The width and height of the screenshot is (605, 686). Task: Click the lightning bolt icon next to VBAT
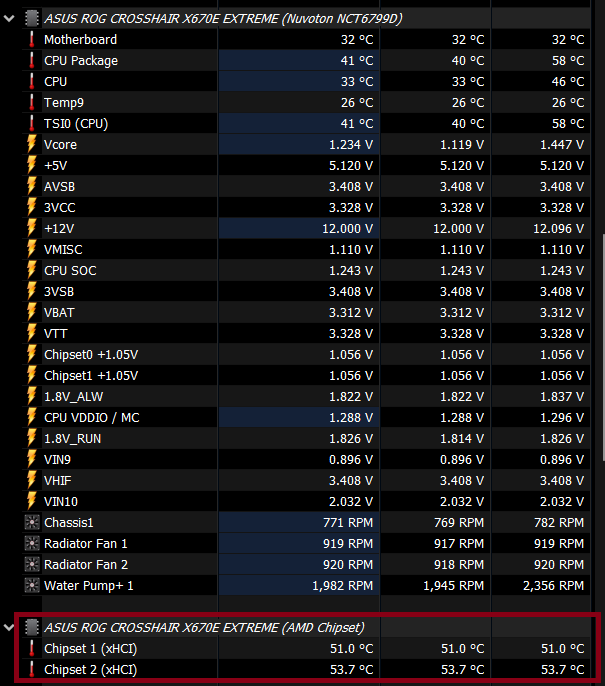tap(32, 312)
